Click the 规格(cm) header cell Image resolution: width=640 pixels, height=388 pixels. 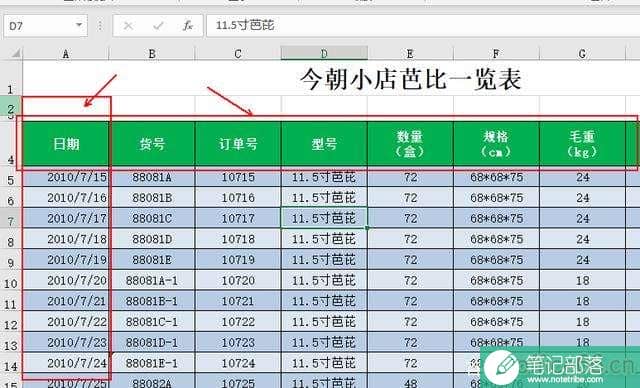click(496, 144)
